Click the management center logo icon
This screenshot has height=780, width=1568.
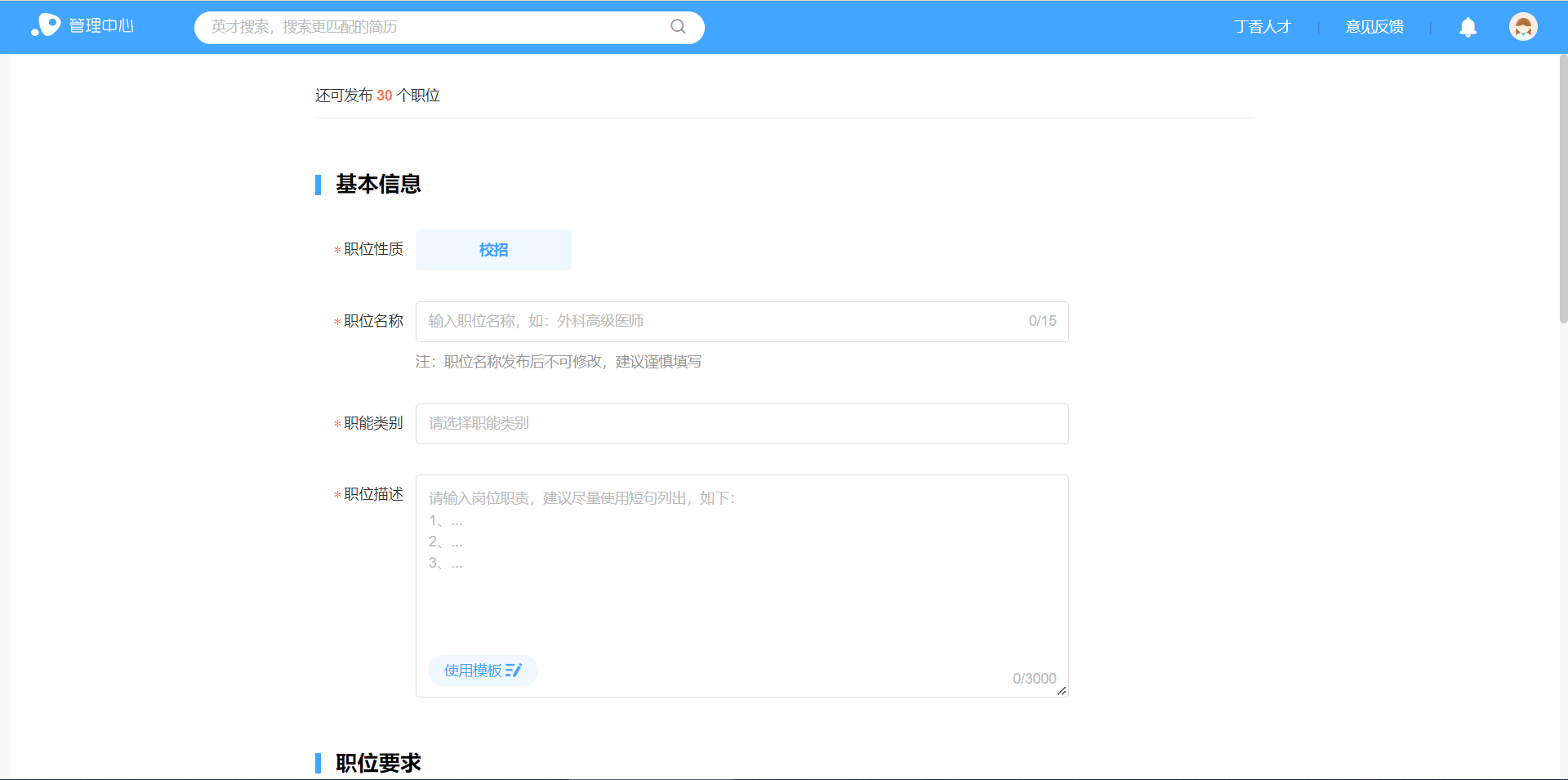(x=46, y=26)
